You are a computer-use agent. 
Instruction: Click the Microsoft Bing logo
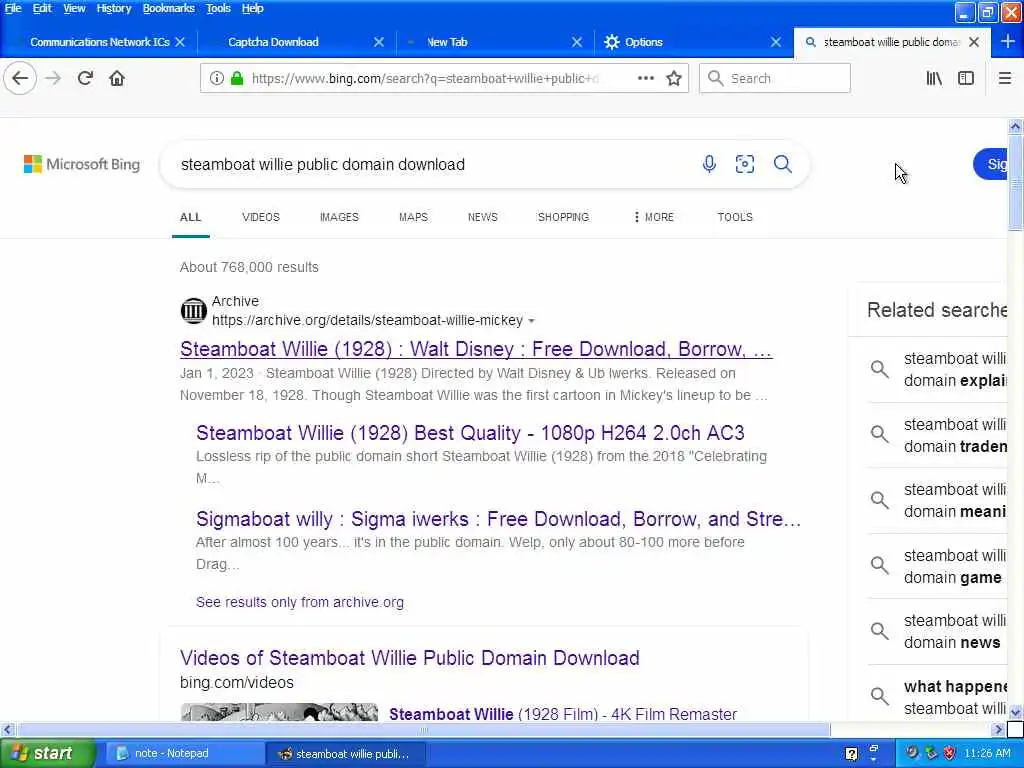tap(82, 164)
